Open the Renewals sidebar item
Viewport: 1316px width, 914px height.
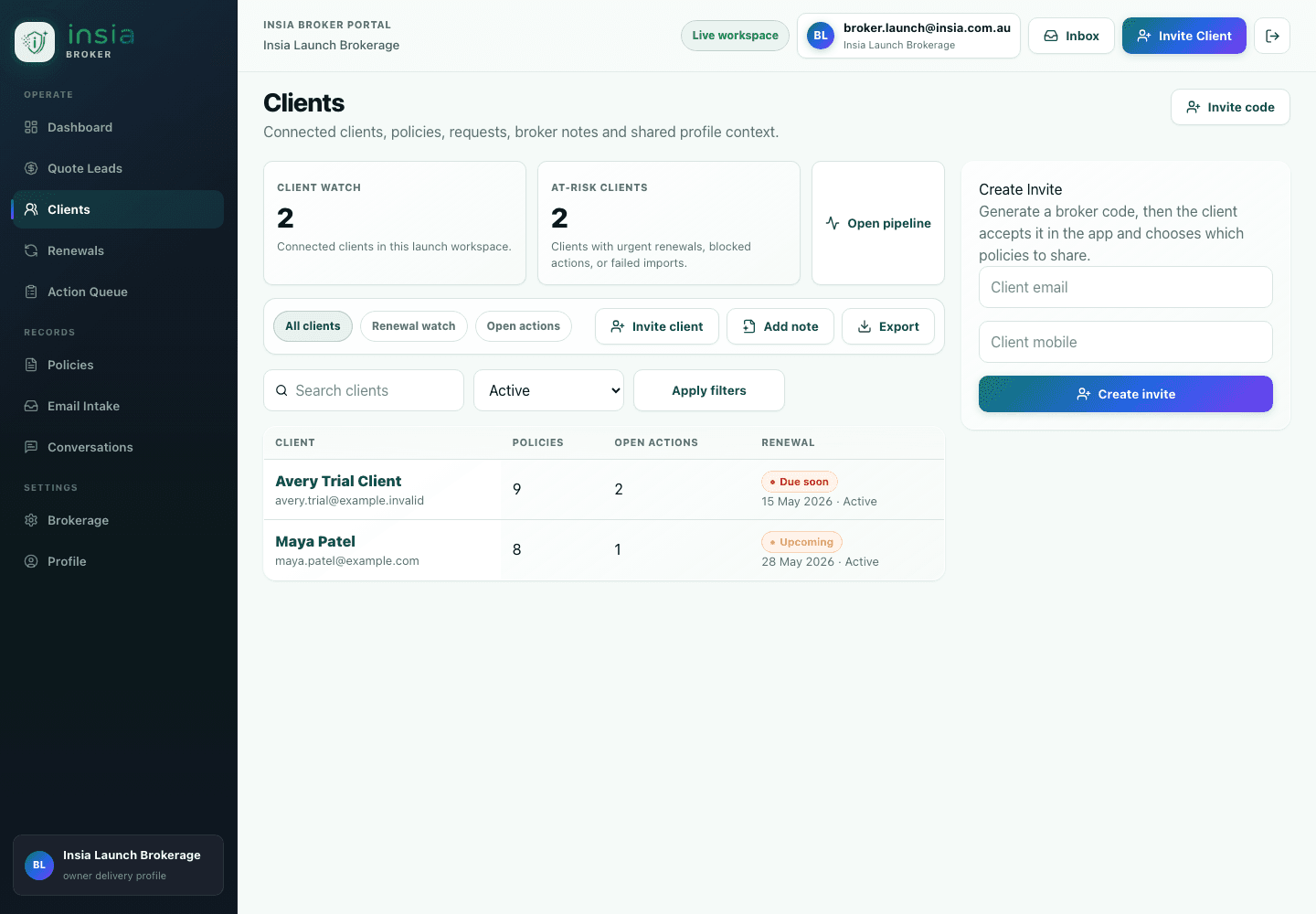(x=118, y=250)
